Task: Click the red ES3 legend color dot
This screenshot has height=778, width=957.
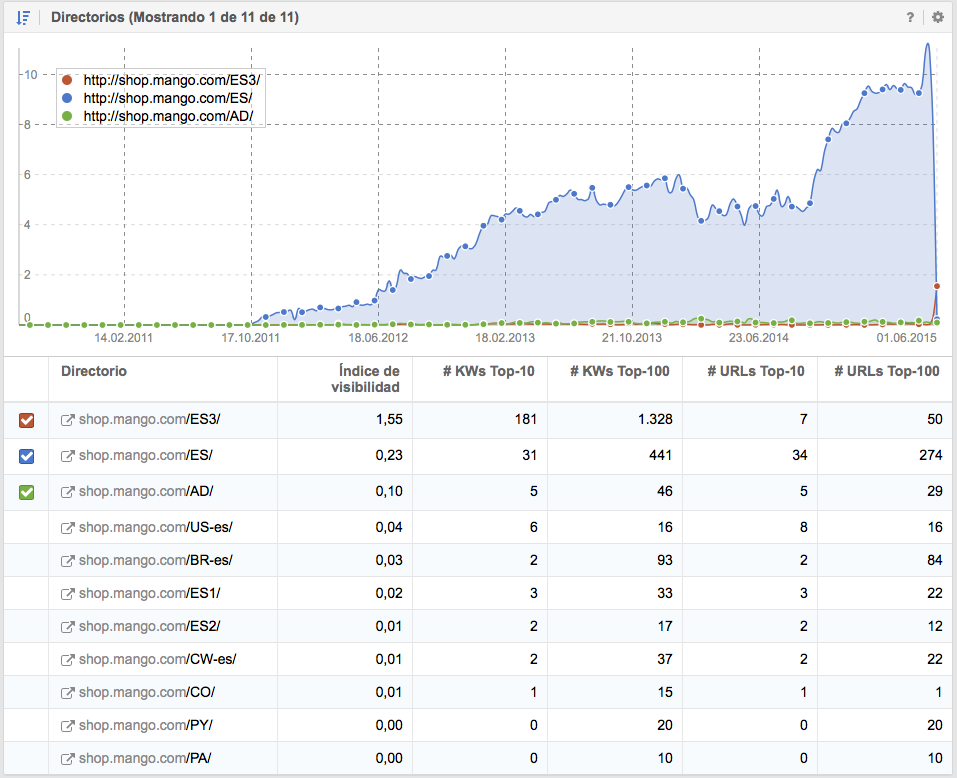Action: coord(67,81)
